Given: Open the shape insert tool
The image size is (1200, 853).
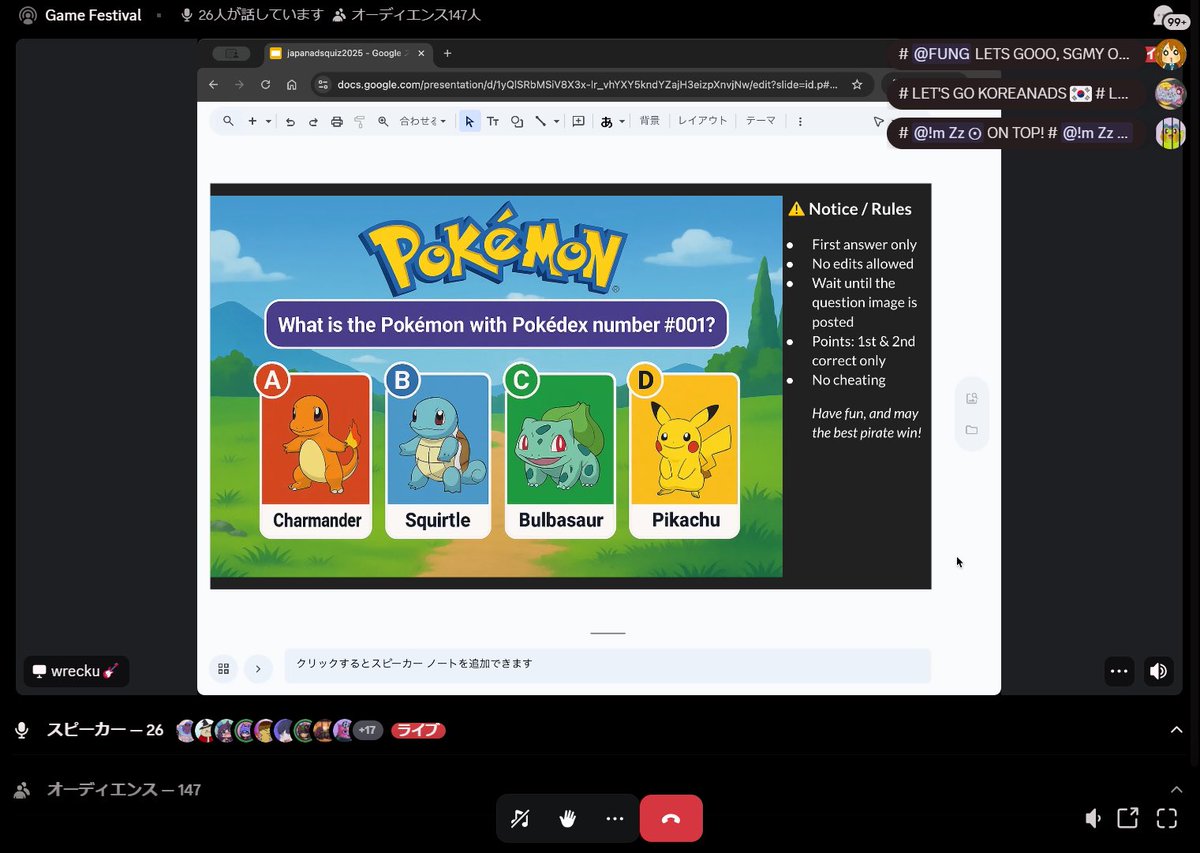Looking at the screenshot, I should (x=517, y=121).
